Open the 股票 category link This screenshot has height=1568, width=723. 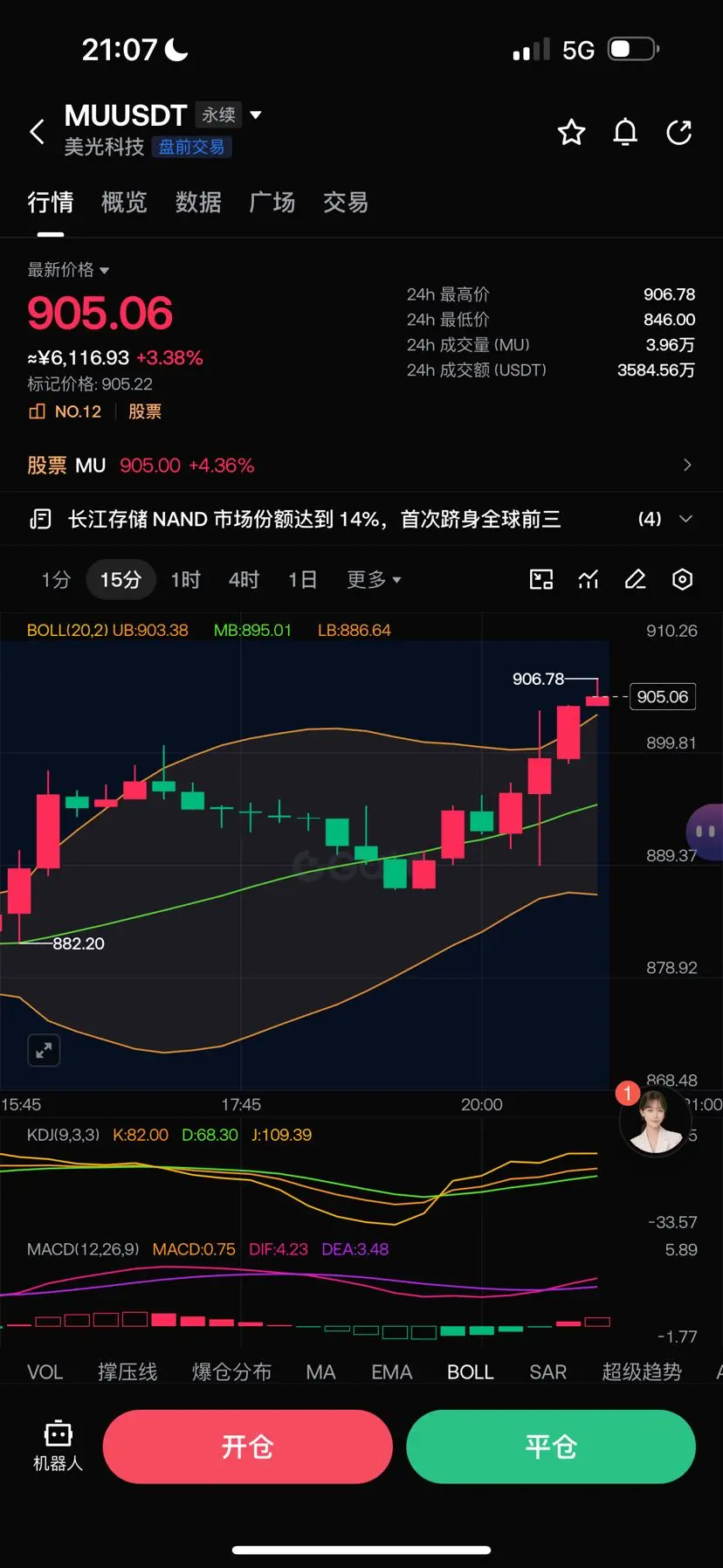point(145,411)
